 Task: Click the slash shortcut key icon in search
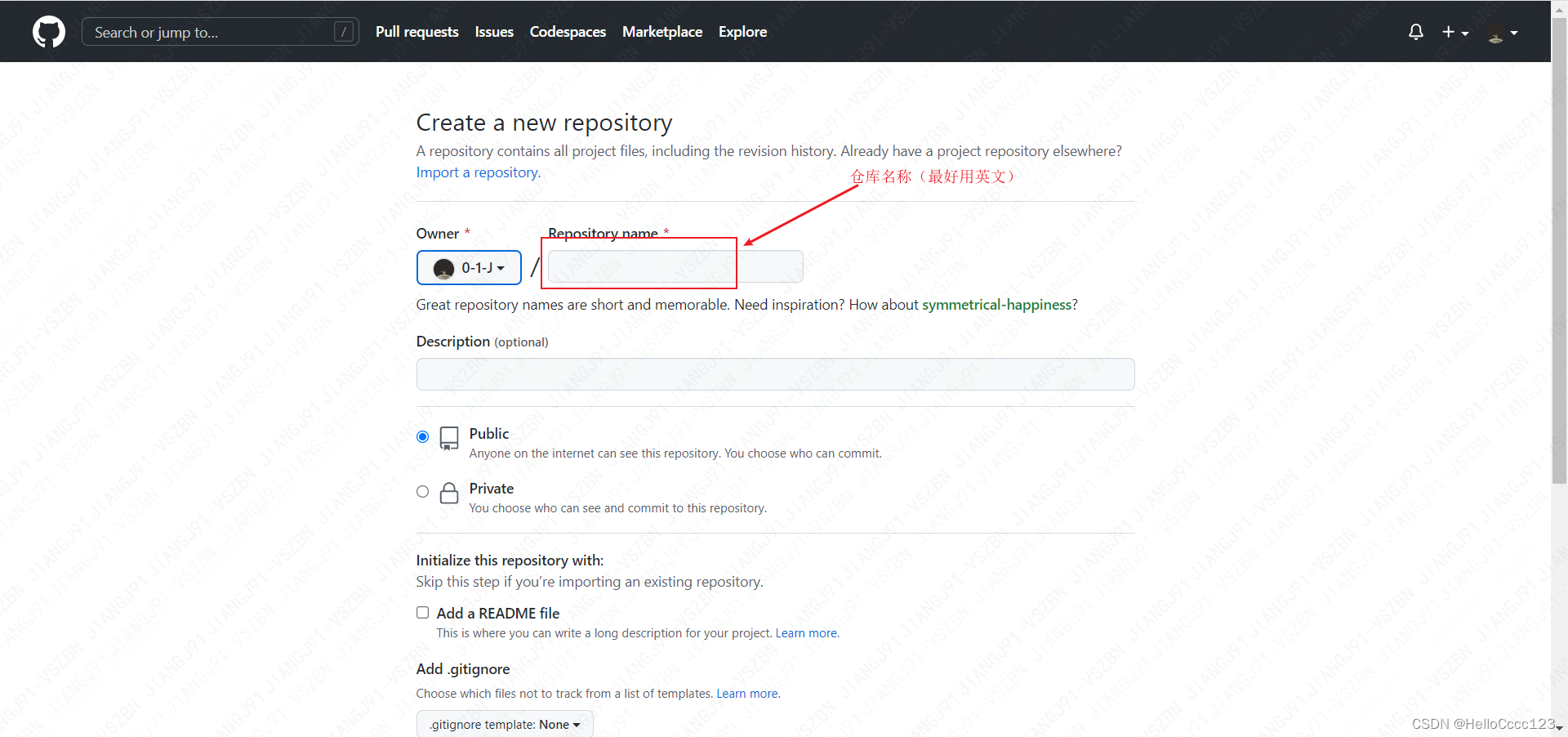click(345, 32)
